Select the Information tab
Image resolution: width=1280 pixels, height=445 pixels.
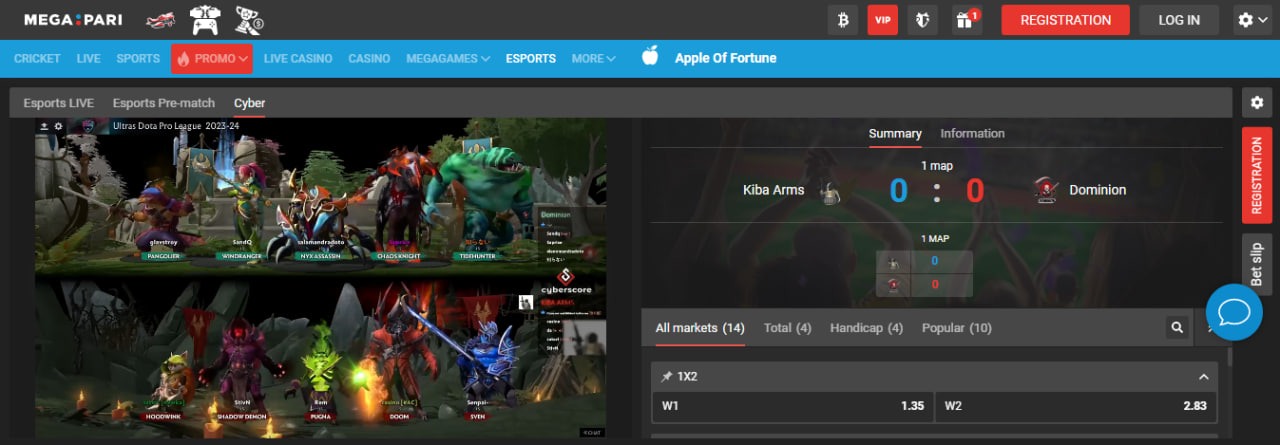click(972, 133)
